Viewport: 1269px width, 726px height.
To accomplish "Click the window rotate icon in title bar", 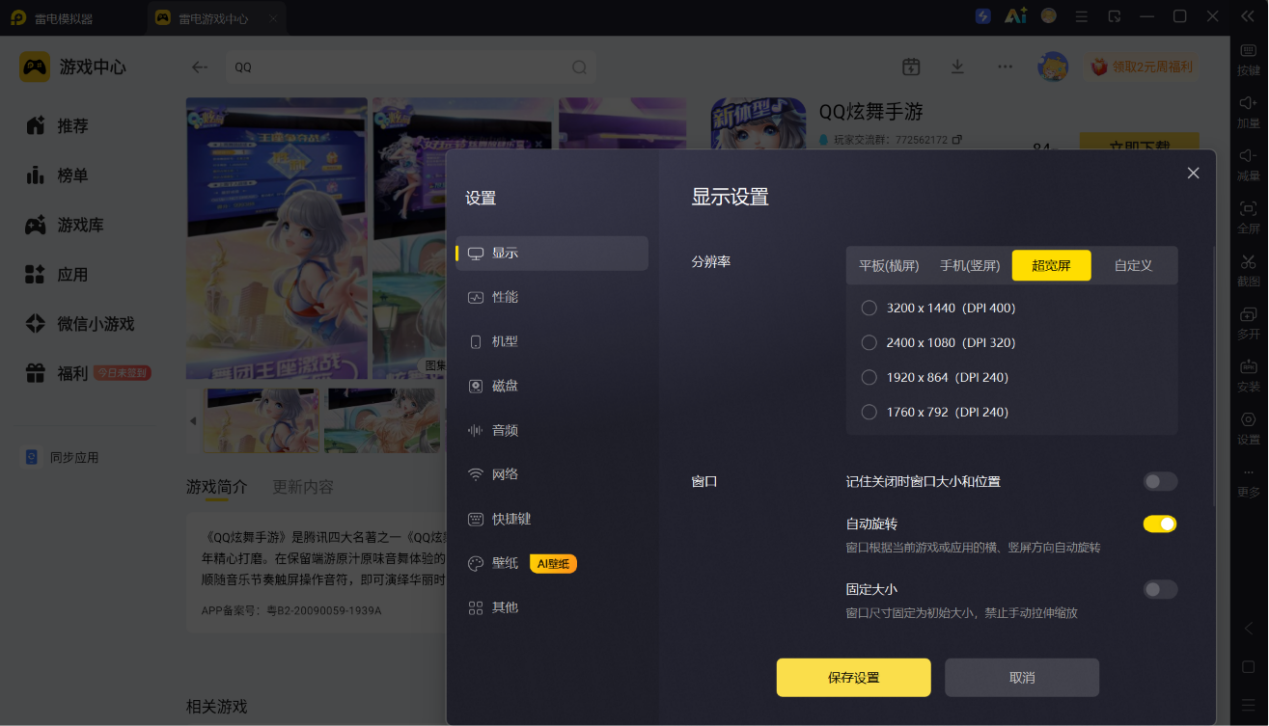I will (x=1115, y=16).
